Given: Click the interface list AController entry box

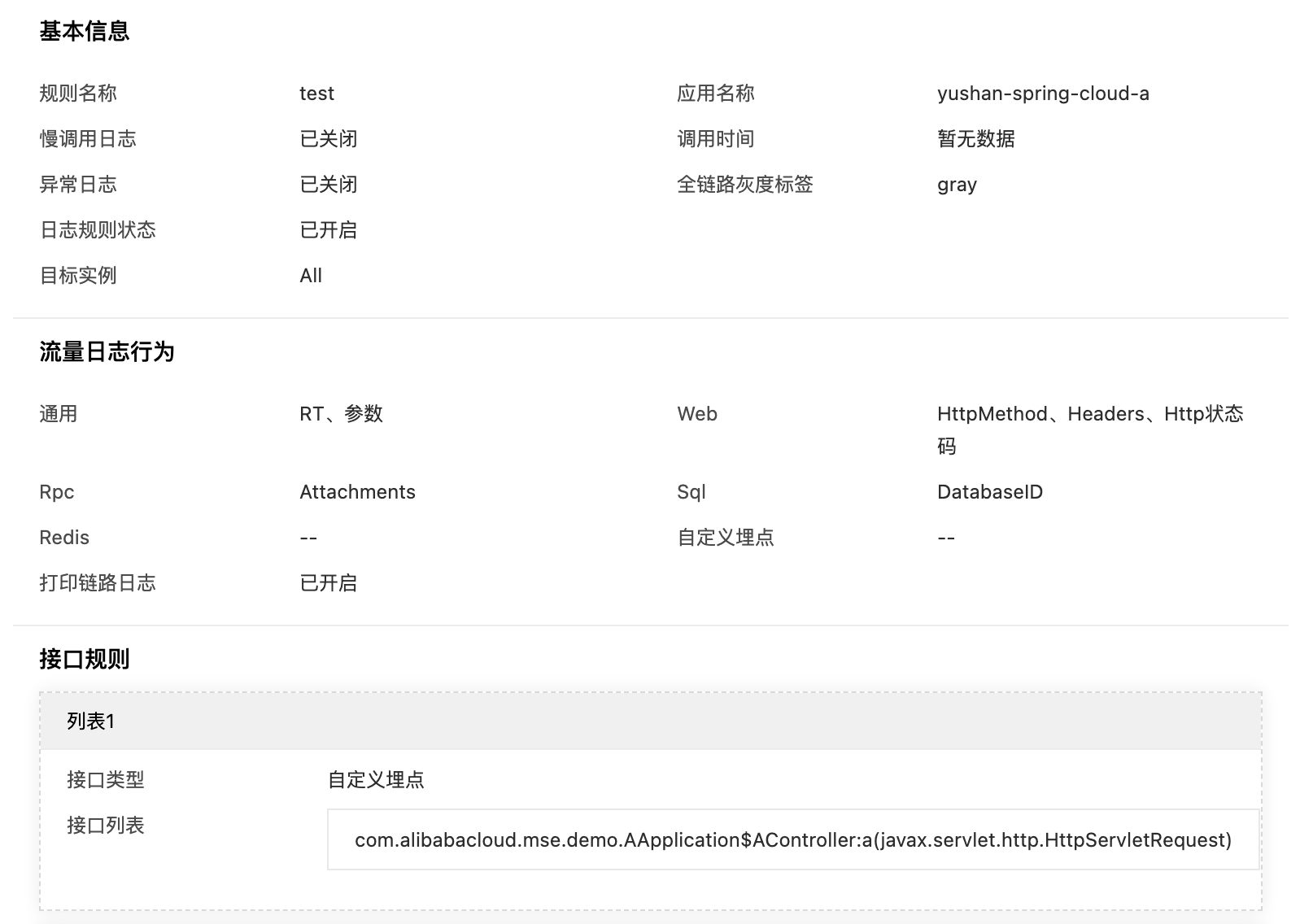Looking at the screenshot, I should coord(793,839).
